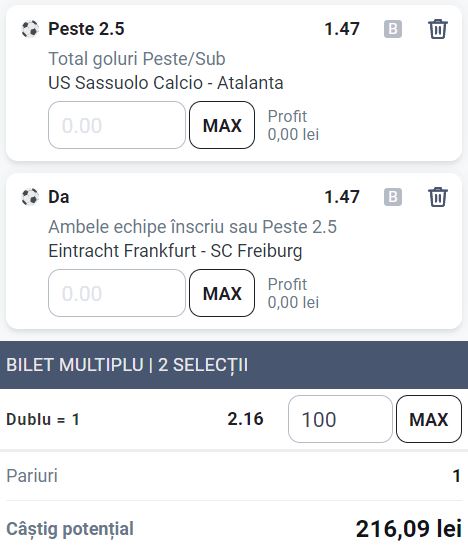Set MAX stake for Frankfurt - Freiburg bet

pyautogui.click(x=222, y=293)
